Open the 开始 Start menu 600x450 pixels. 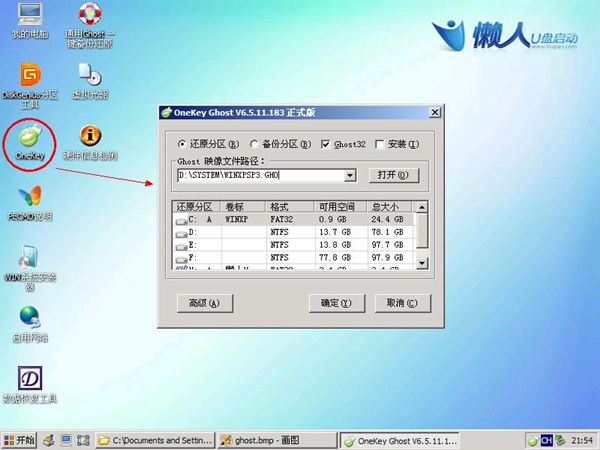coord(19,440)
